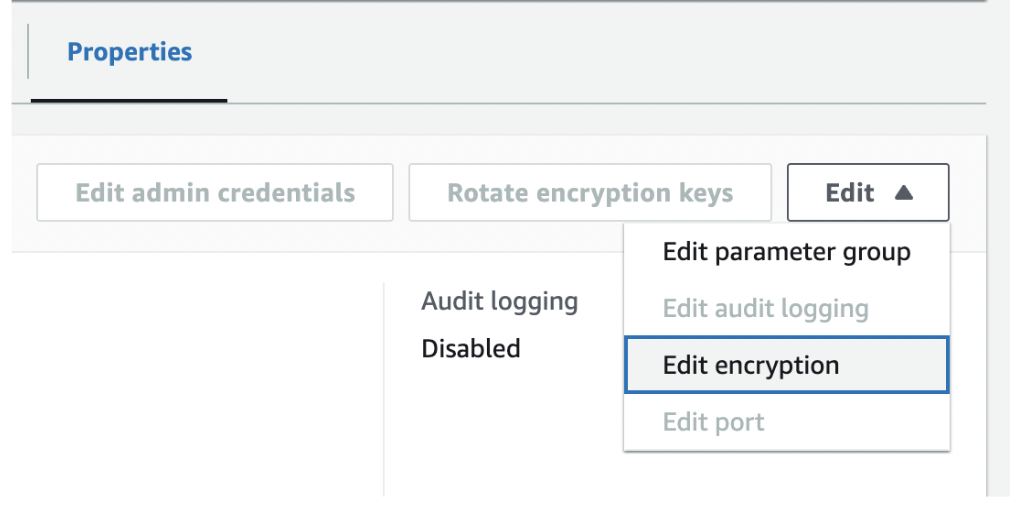The image size is (1016, 510).
Task: Click the Audit logging field label
Action: point(500,300)
